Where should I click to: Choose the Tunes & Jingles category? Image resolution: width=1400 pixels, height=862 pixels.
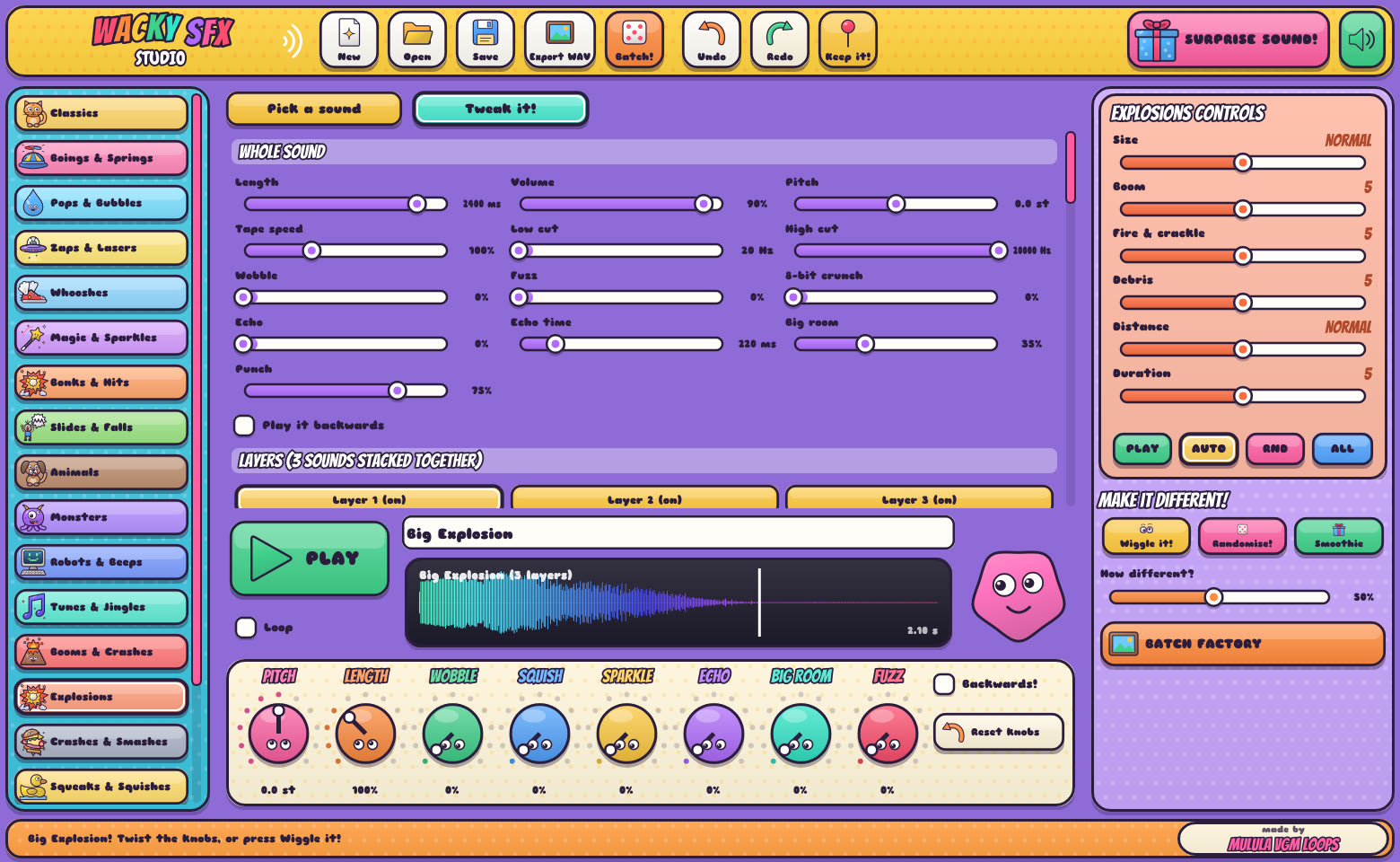point(101,607)
